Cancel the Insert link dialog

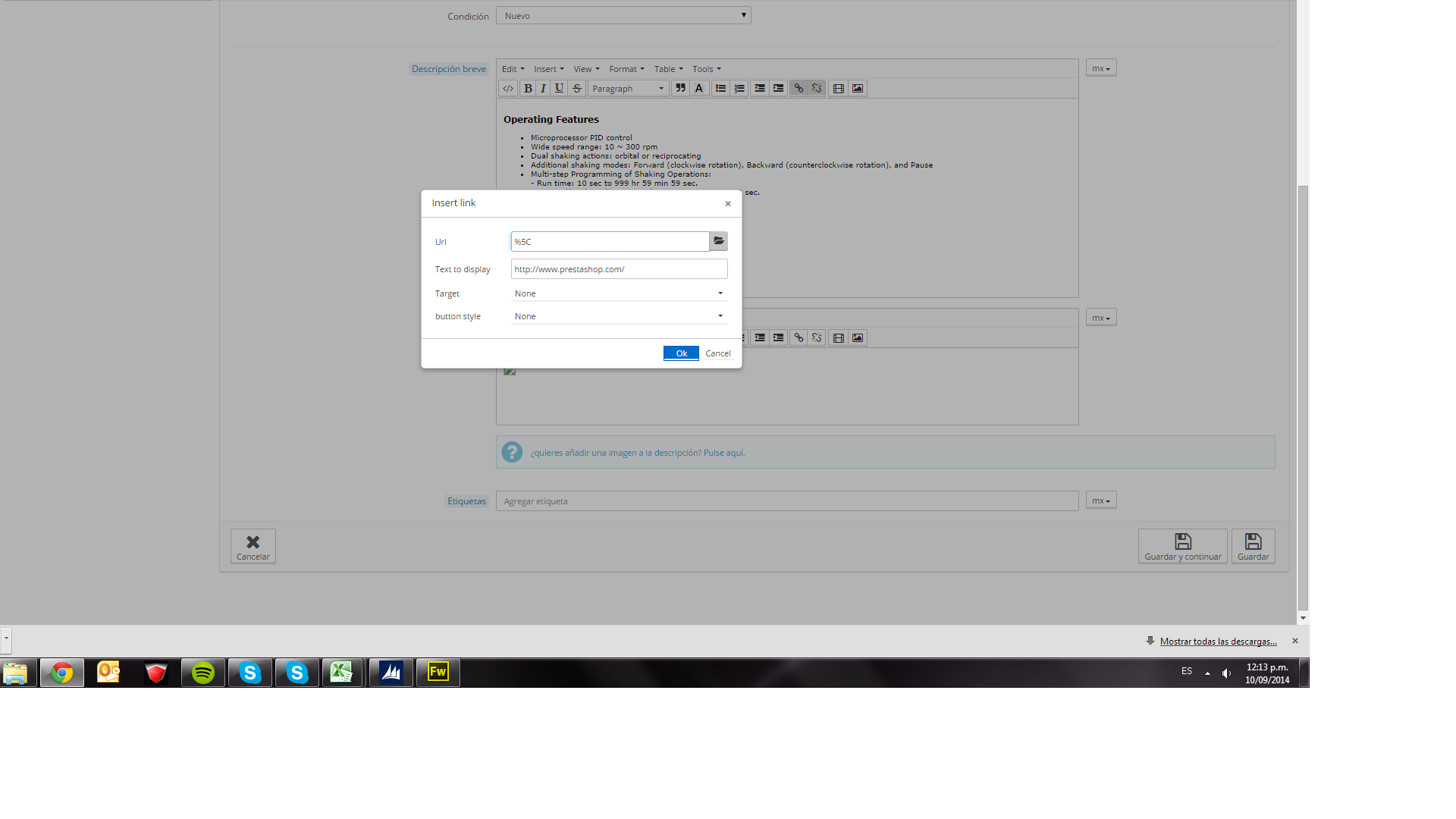[x=717, y=353]
